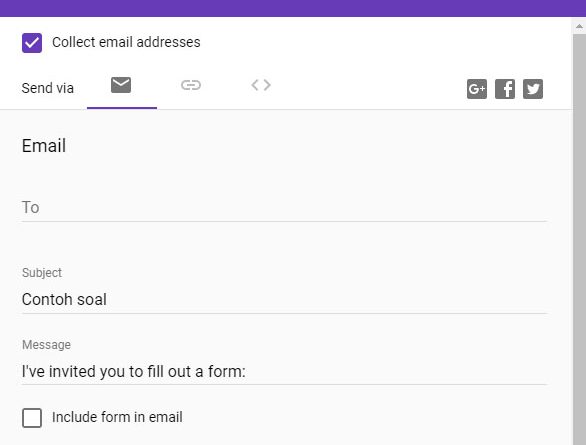
Task: Share the form via Google+ icon
Action: [x=477, y=89]
